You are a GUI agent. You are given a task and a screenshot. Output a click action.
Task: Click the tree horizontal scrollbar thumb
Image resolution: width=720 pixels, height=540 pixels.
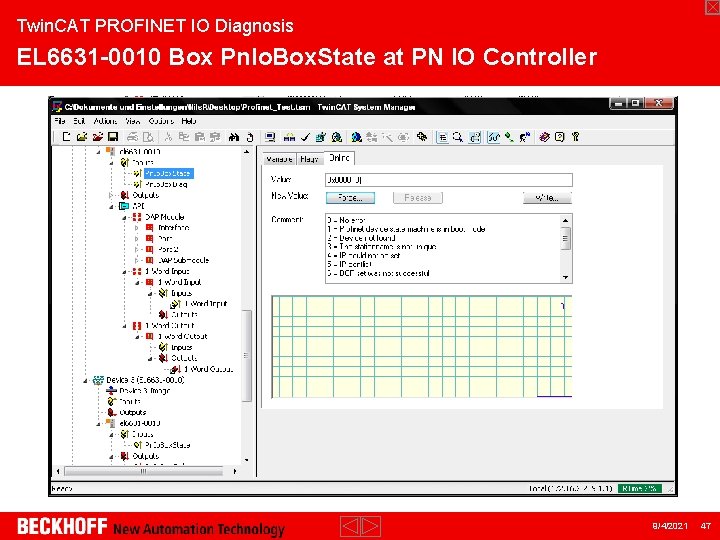143,472
